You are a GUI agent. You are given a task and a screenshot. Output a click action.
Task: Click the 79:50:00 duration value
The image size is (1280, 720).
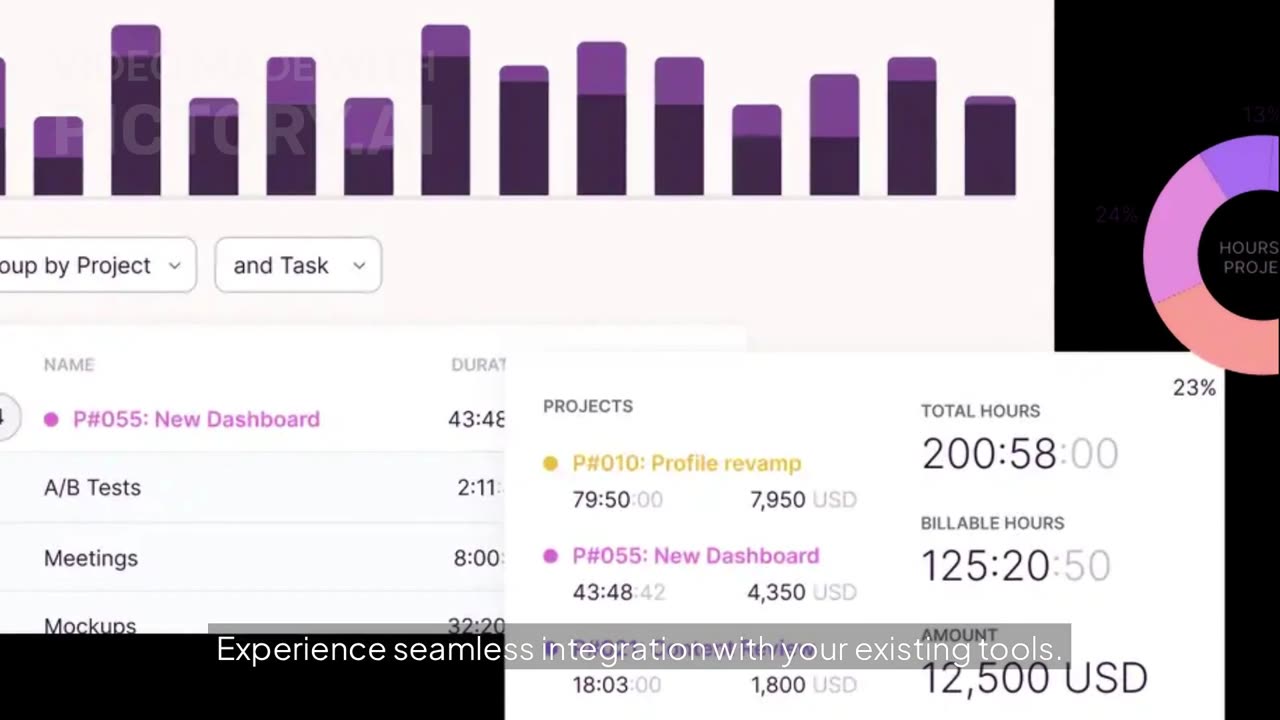pos(617,499)
